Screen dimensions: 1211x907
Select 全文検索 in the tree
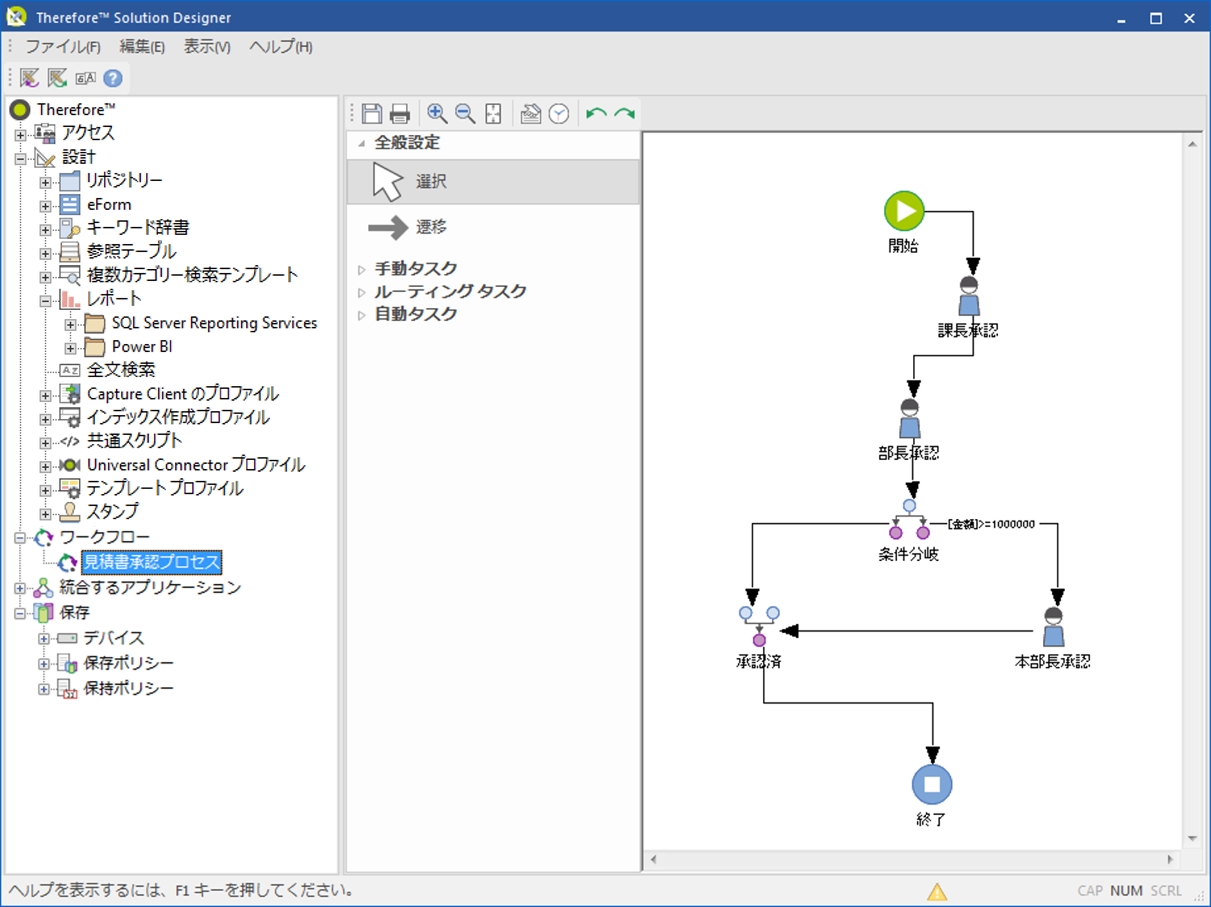121,370
